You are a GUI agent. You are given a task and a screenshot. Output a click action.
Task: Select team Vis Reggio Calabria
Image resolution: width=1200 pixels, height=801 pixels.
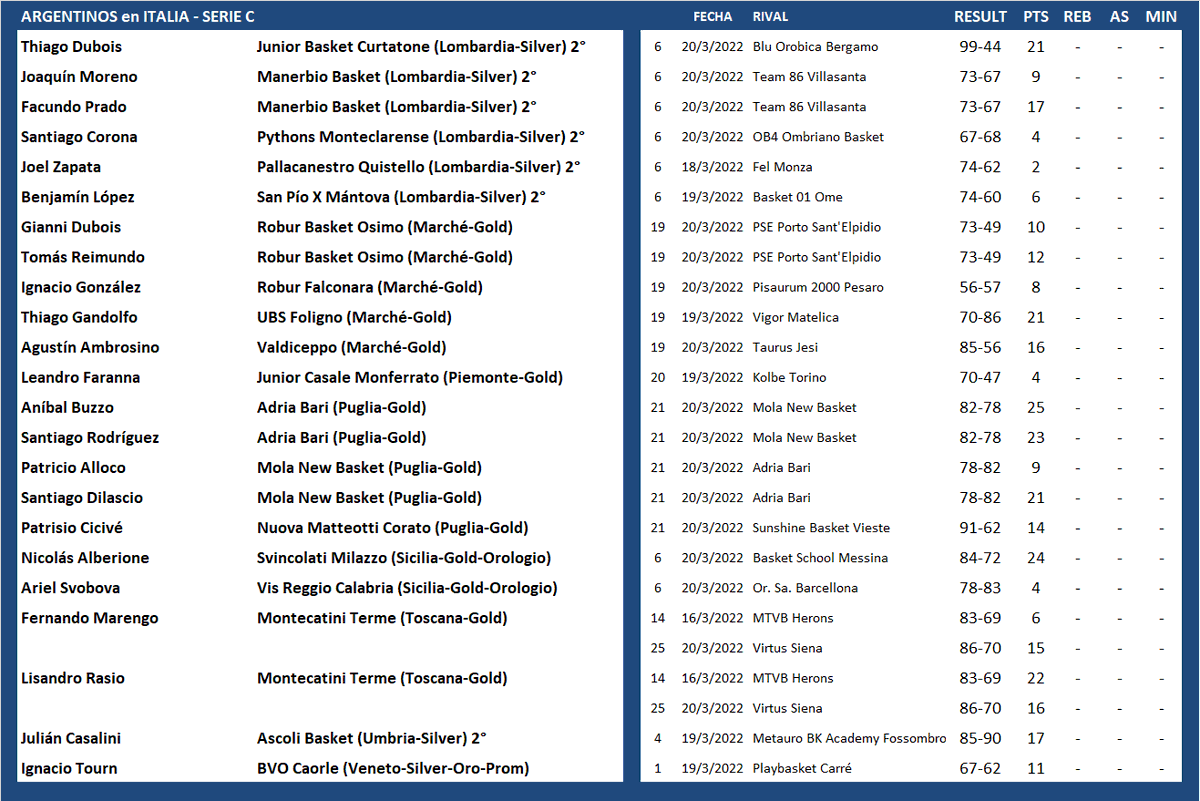(x=407, y=587)
